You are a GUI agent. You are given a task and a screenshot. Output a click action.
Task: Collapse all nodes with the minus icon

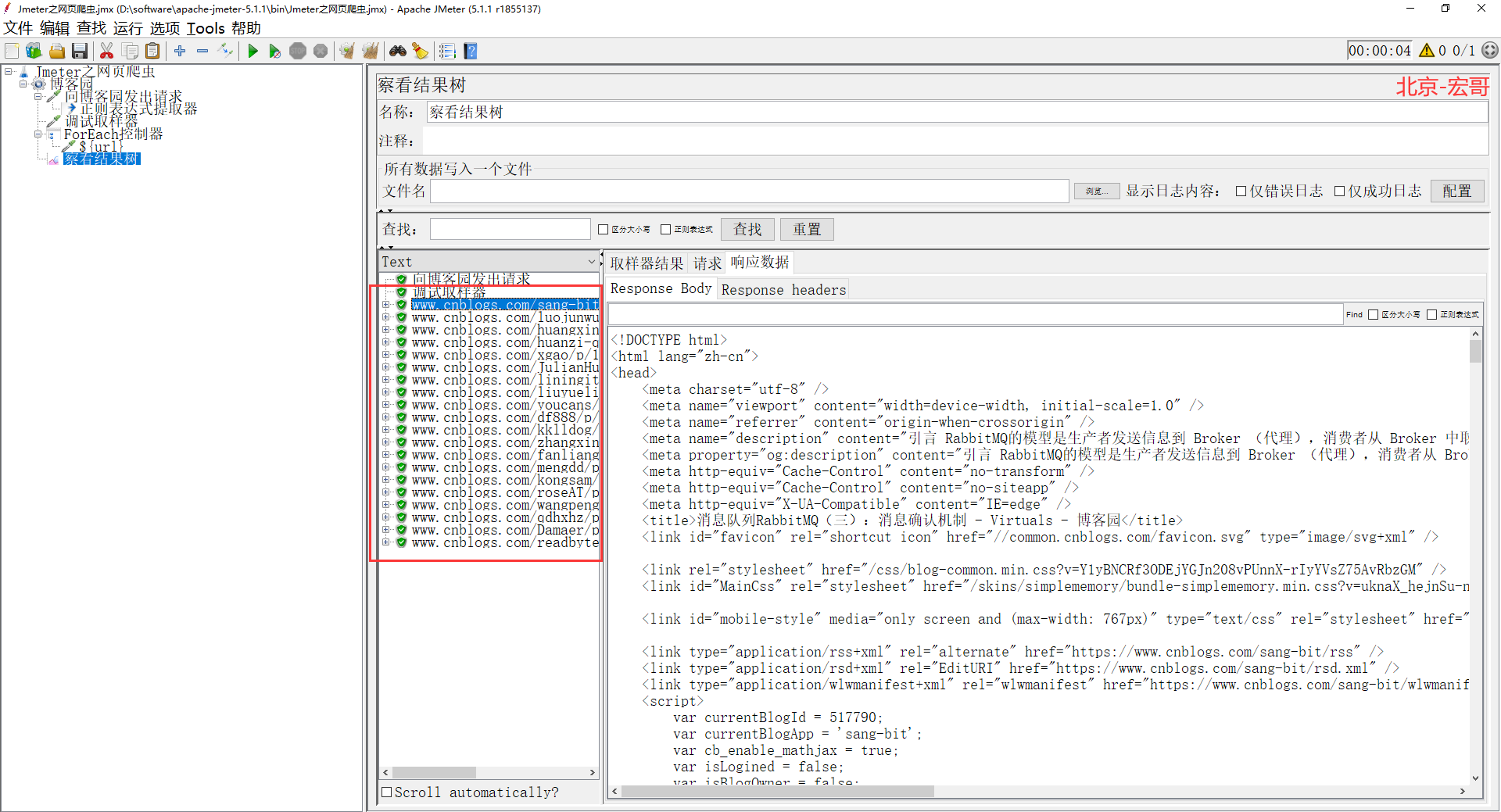[x=202, y=51]
